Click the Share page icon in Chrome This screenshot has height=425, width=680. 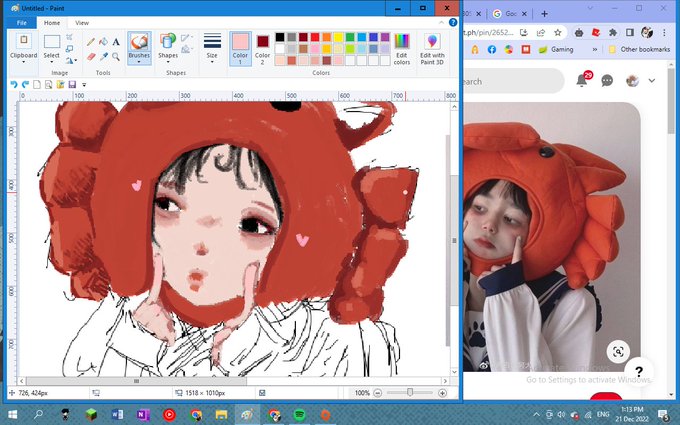pos(541,33)
